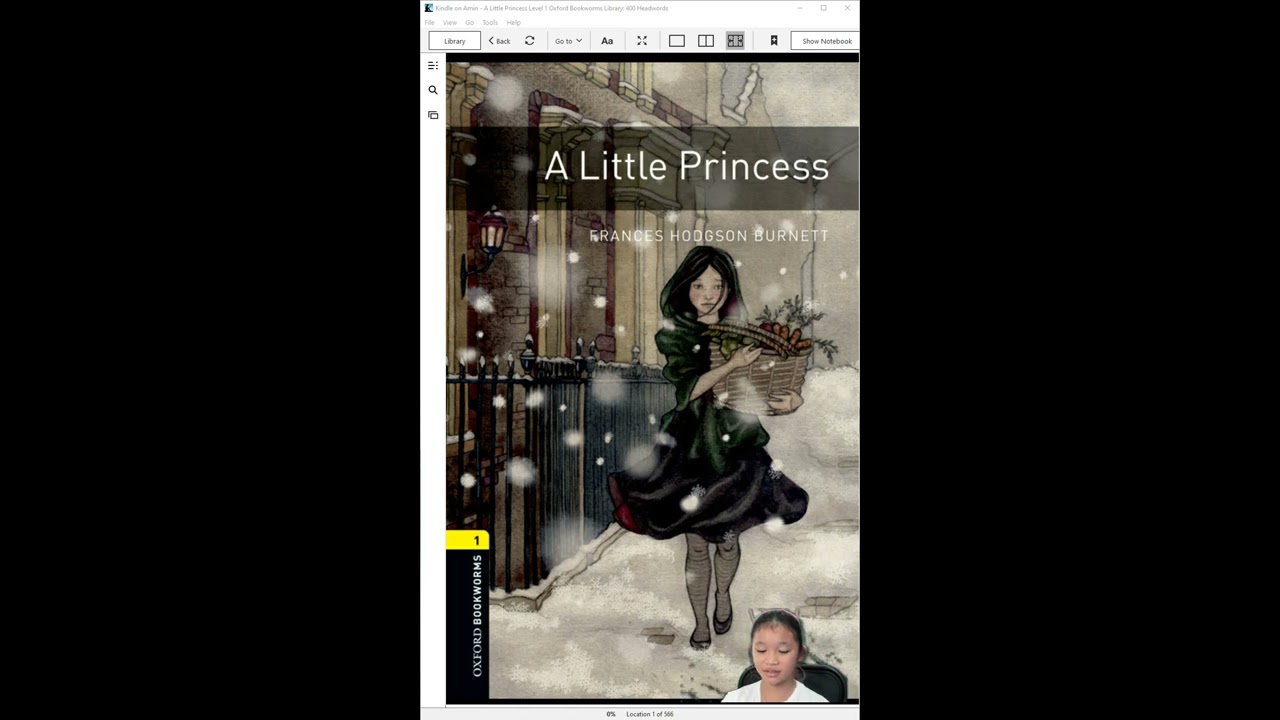Viewport: 1280px width, 720px height.
Task: Click 'Location 1 of 566' status text
Action: [x=650, y=714]
